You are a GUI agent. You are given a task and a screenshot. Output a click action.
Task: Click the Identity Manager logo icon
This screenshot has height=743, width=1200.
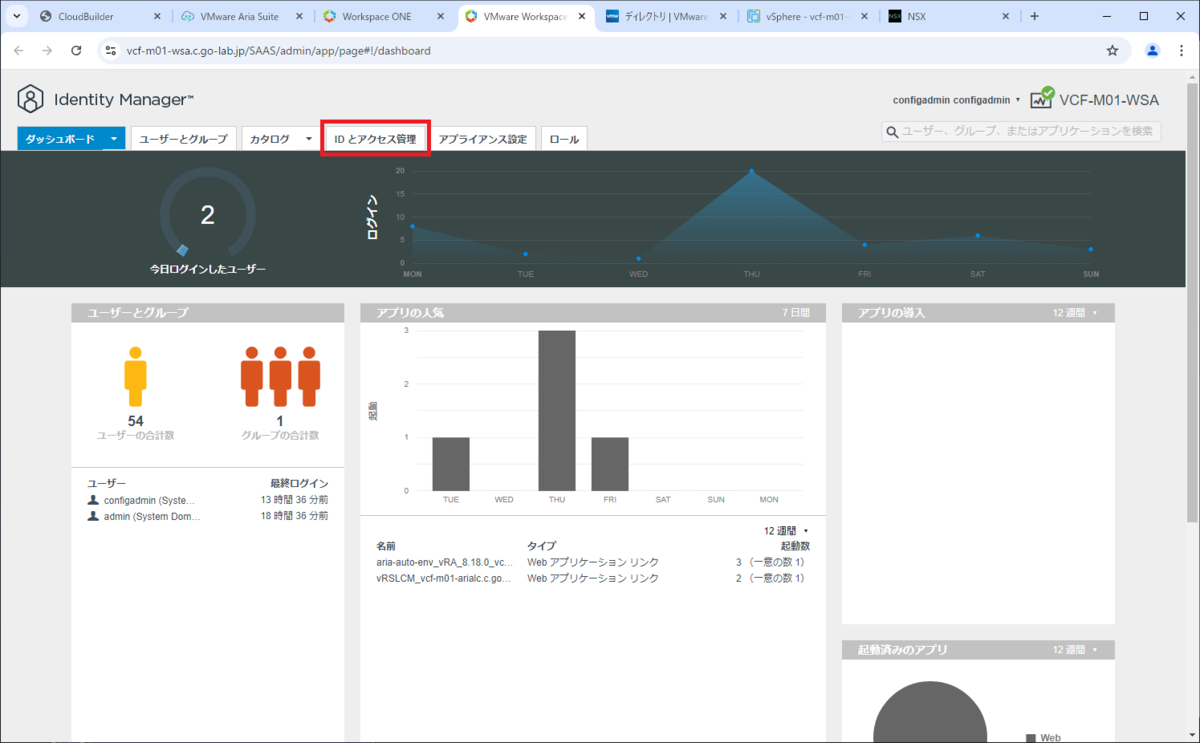tap(31, 99)
